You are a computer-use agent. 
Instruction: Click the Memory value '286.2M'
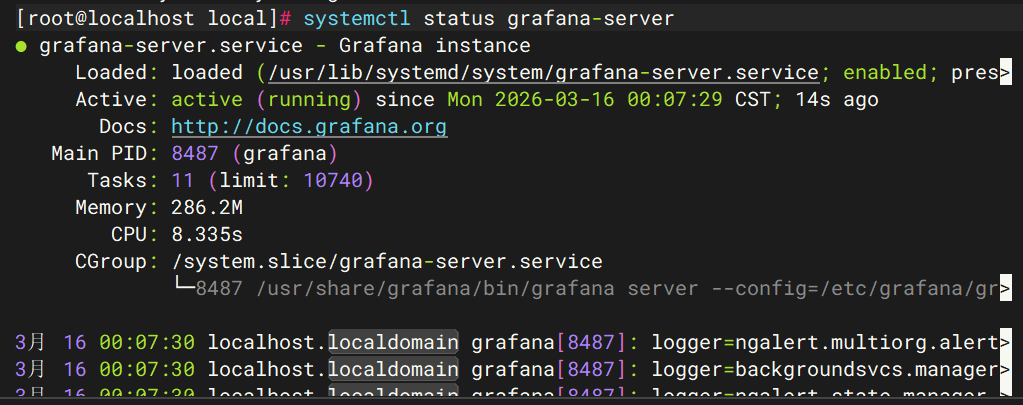click(207, 208)
